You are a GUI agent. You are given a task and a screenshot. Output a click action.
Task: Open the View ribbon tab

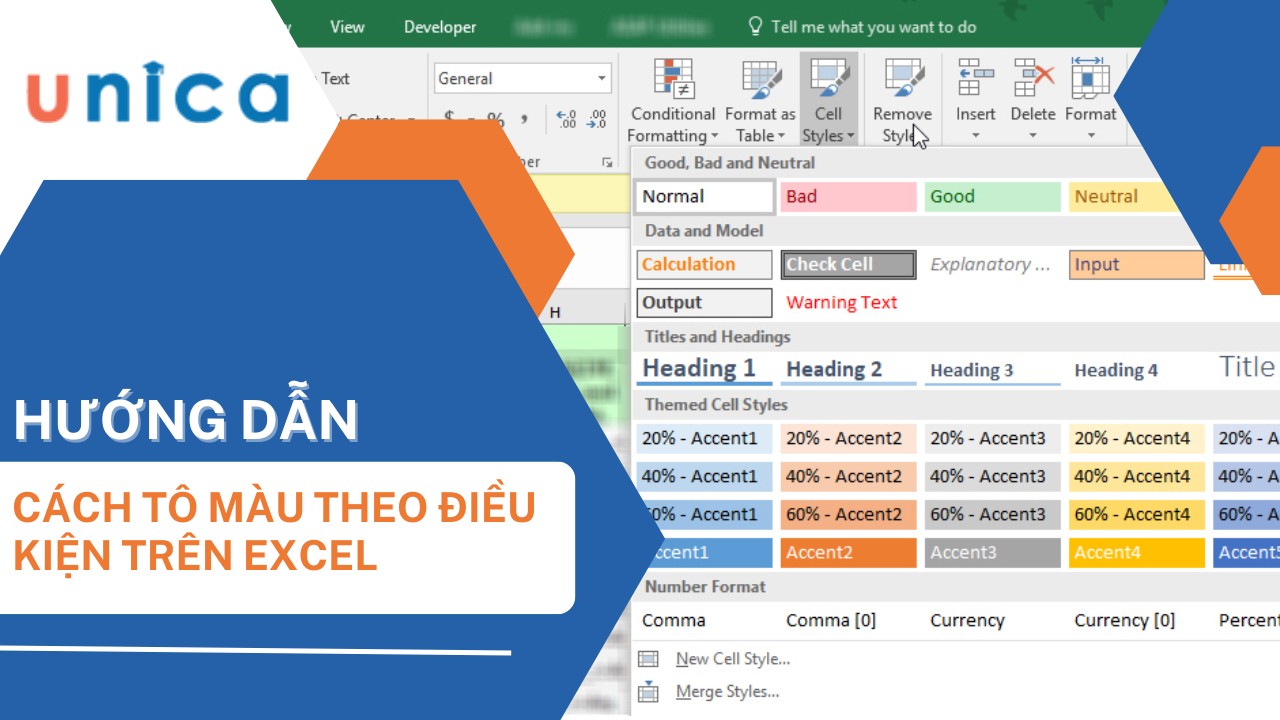[x=347, y=27]
